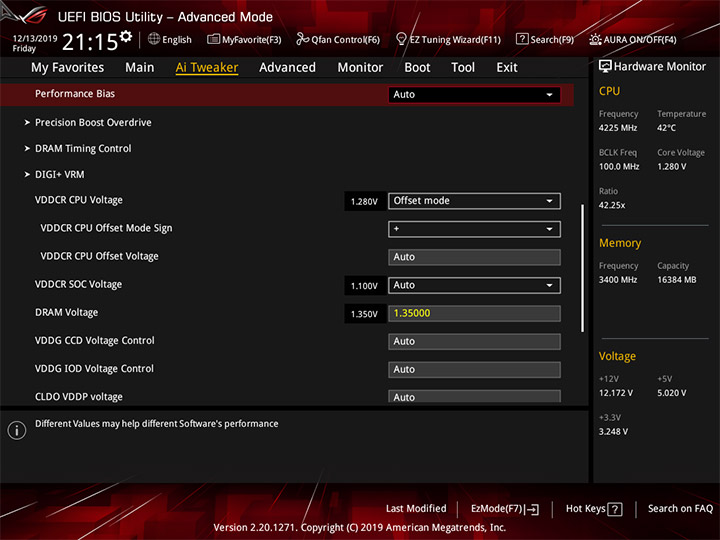Go to the Boot tab
Screen dimensions: 720x540
[417, 68]
